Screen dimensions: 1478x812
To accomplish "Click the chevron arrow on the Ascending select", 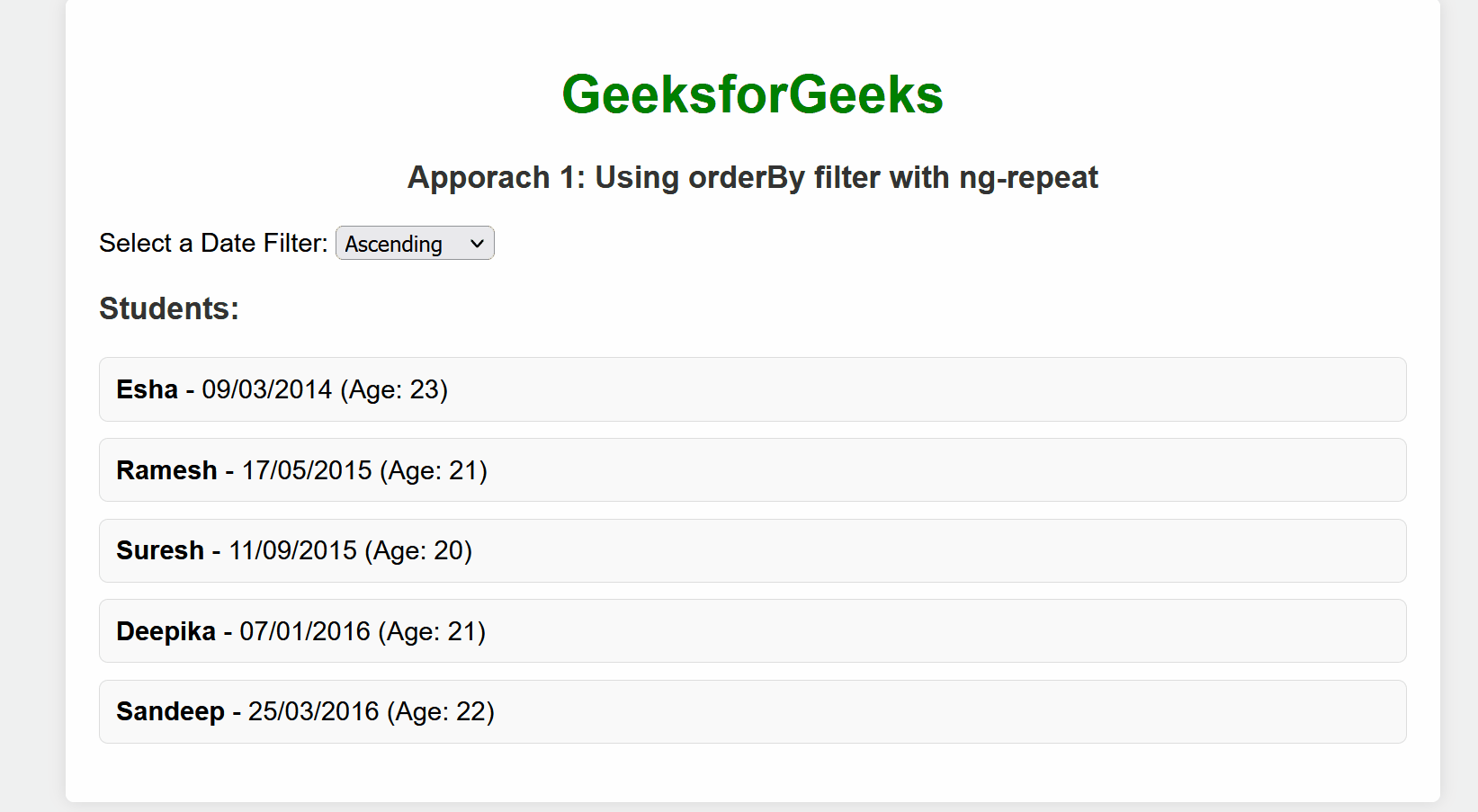I will (477, 244).
